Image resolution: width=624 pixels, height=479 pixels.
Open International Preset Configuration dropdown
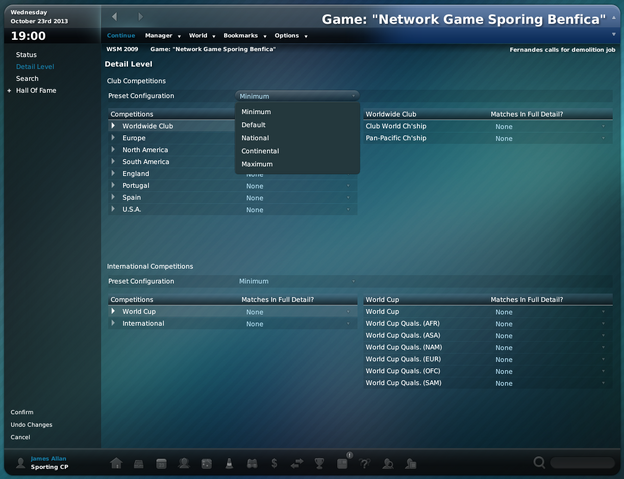[297, 281]
